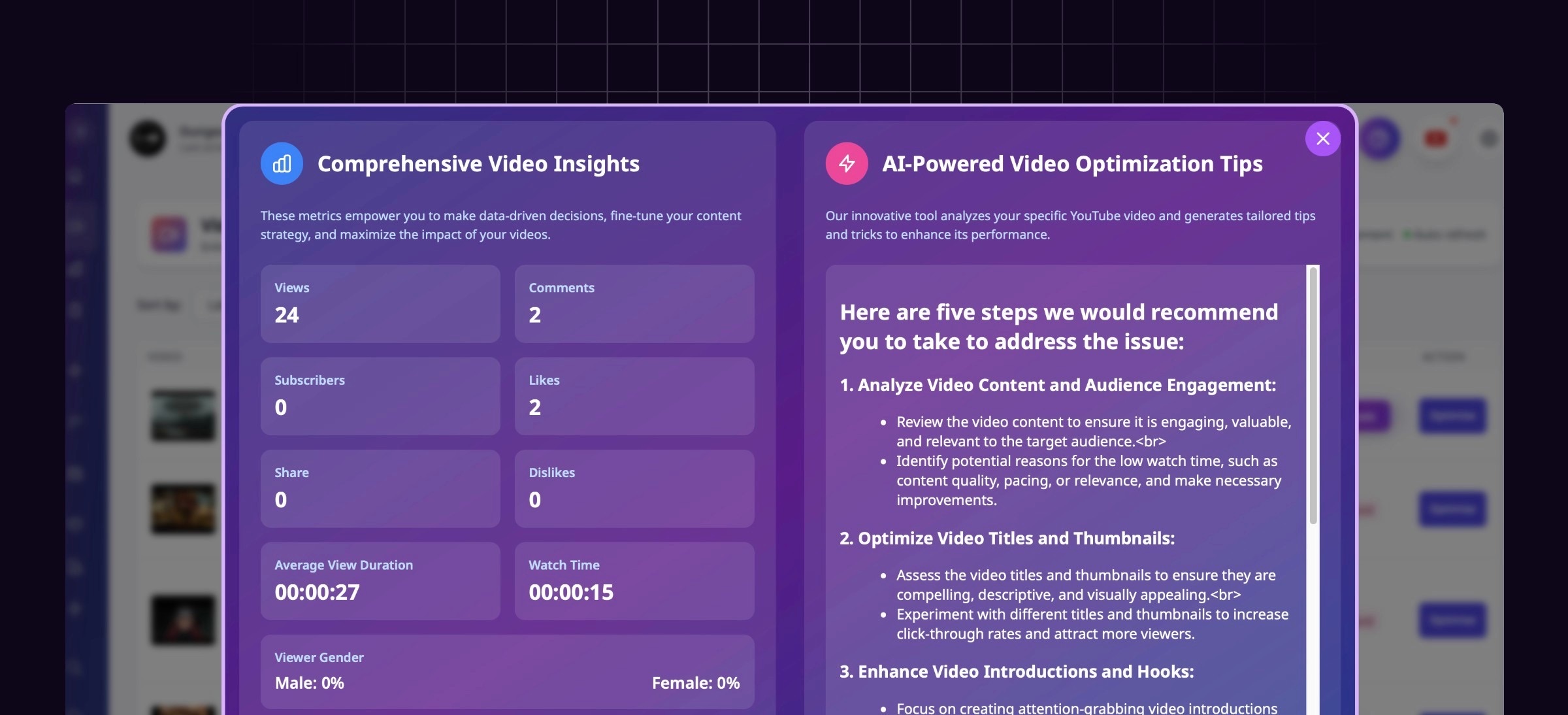Select the pink app icon beside the video heading
The width and height of the screenshot is (1568, 715).
[x=168, y=233]
